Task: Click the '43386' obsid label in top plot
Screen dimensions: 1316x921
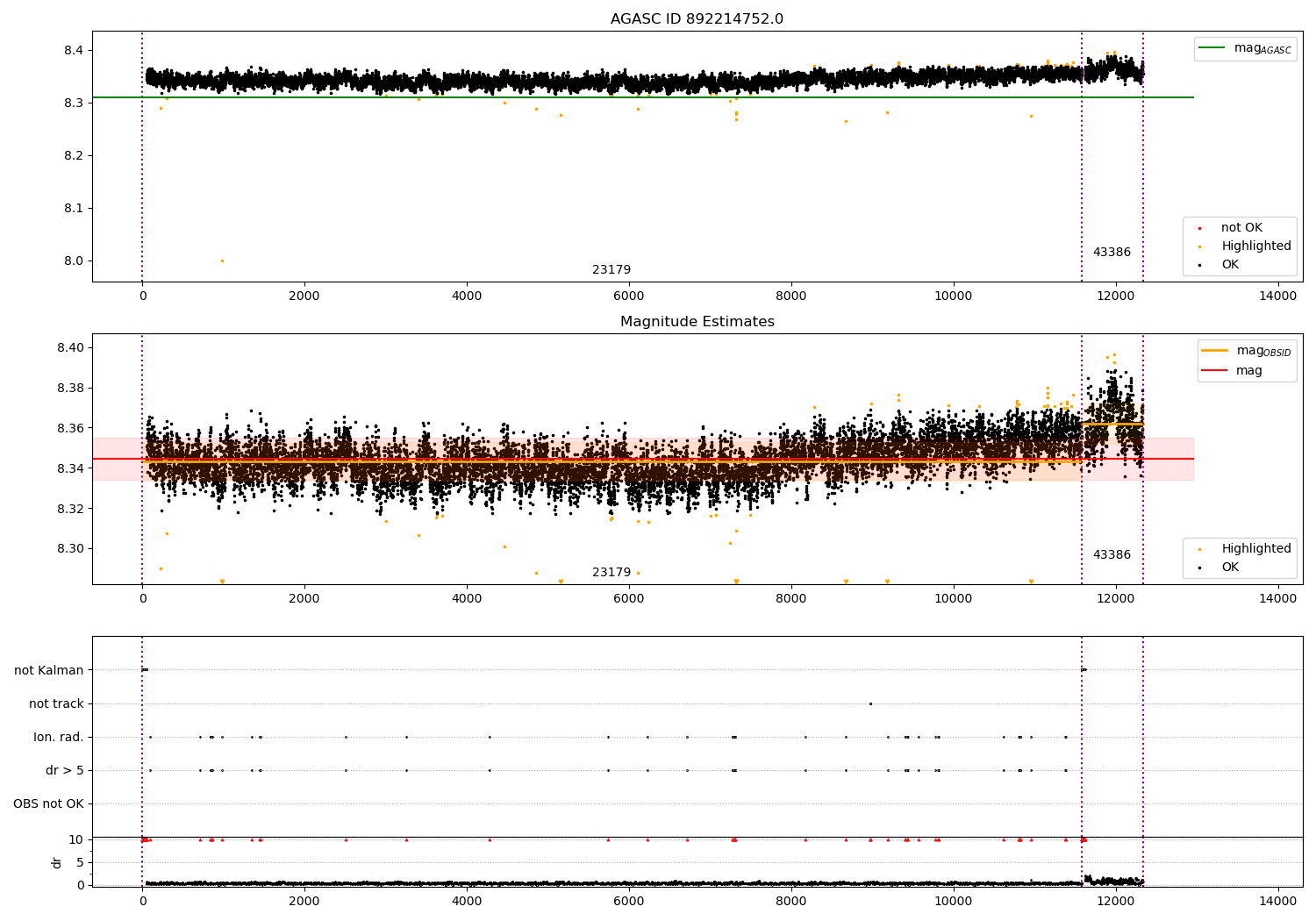Action: coord(1112,252)
